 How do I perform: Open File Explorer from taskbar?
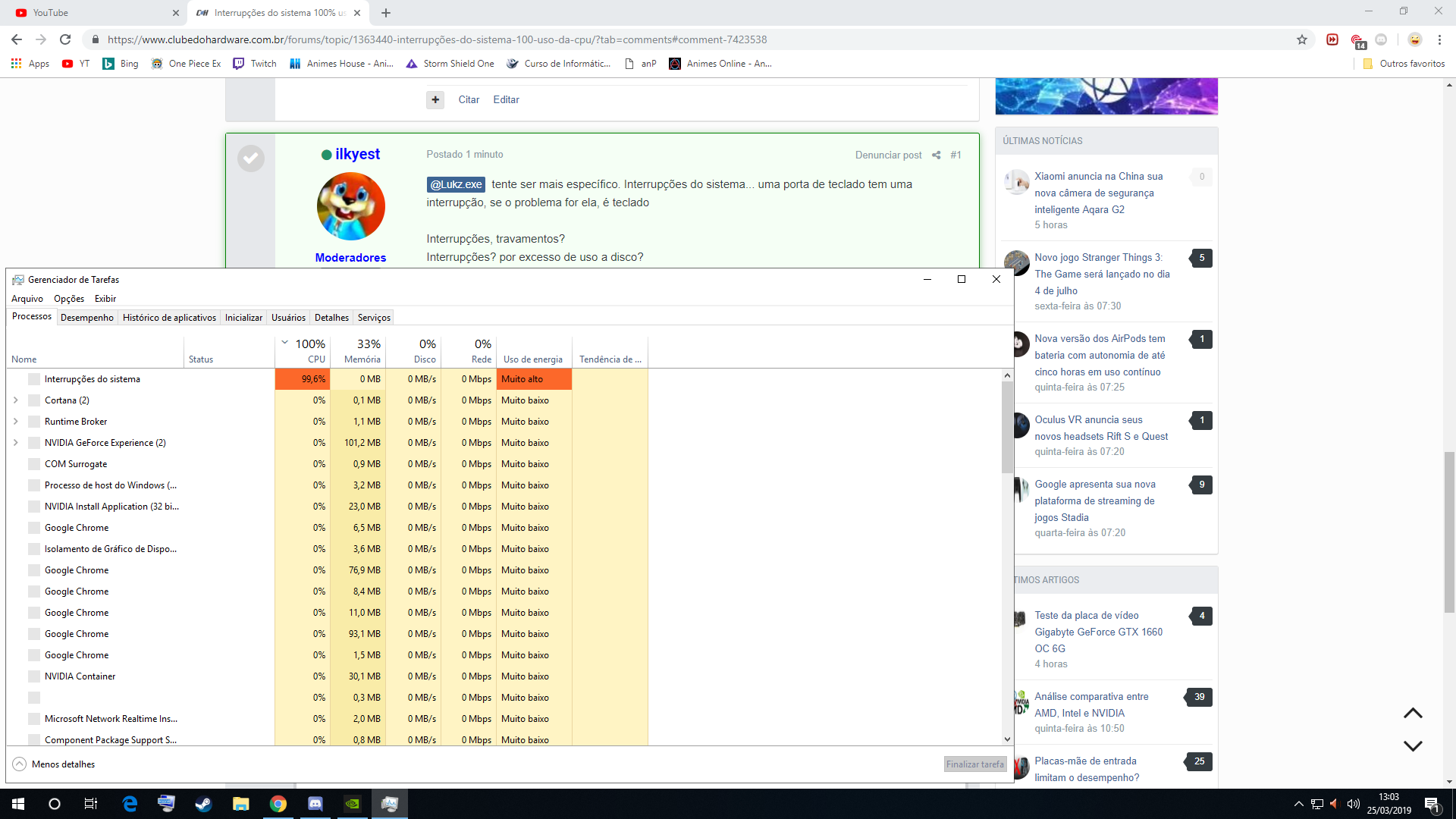pos(240,804)
